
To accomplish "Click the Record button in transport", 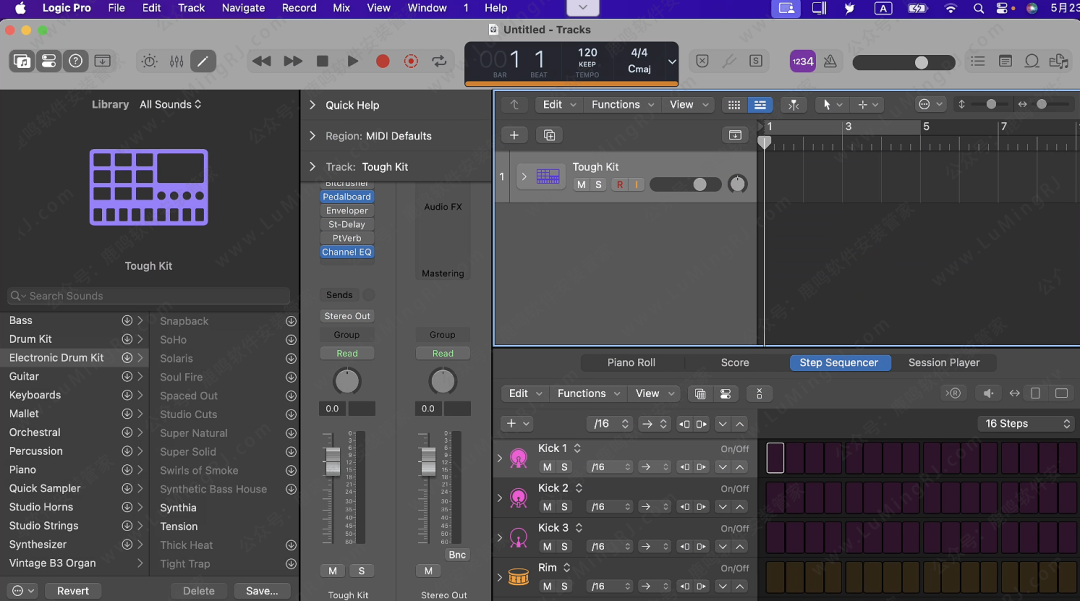I will 382,61.
